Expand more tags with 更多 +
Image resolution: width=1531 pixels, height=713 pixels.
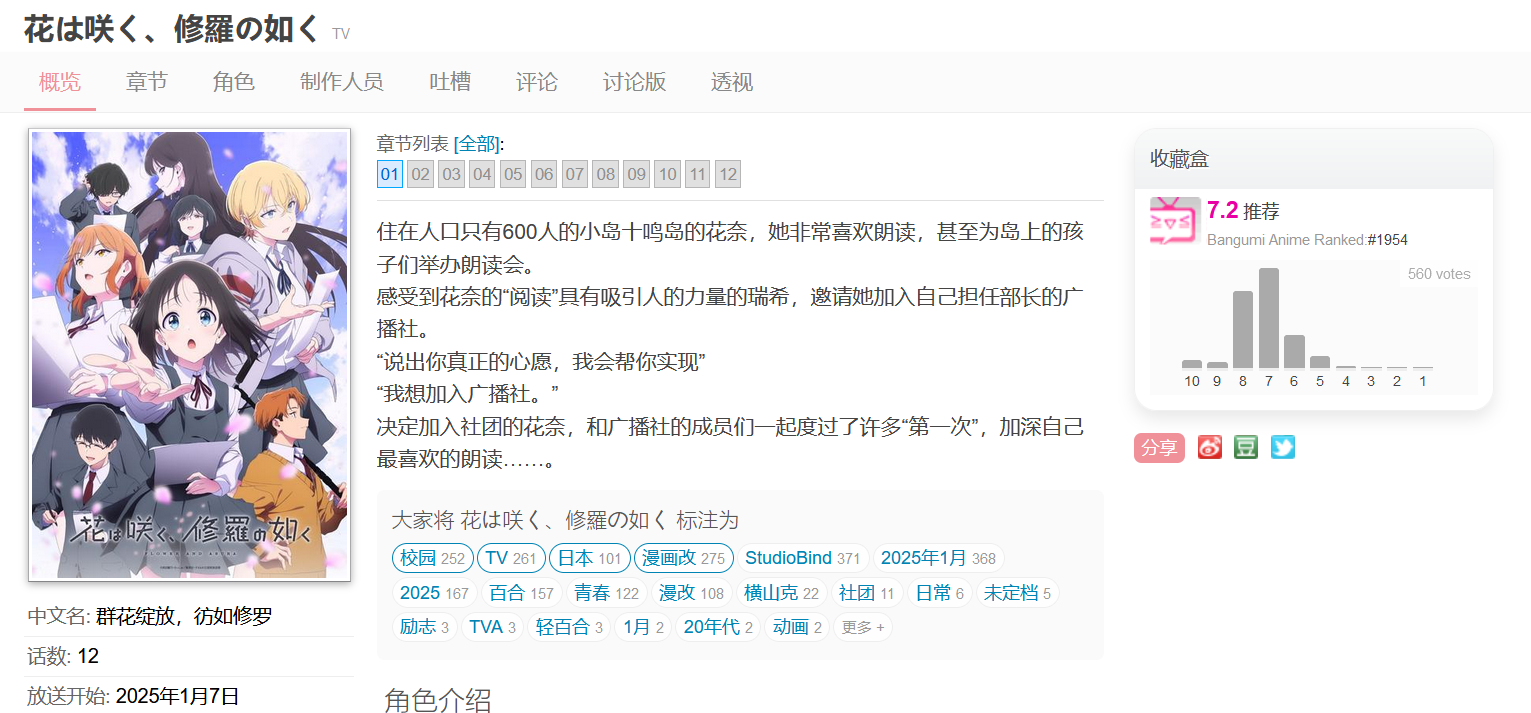pos(863,627)
